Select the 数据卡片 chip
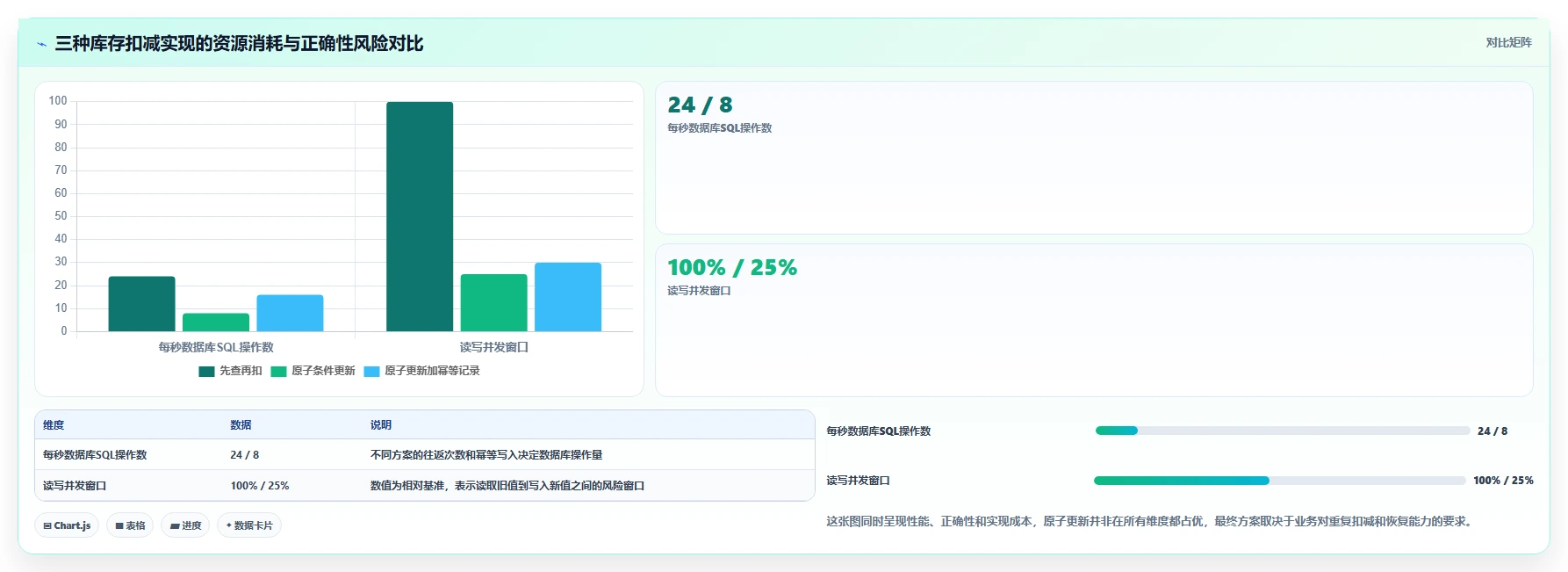Screen dimensions: 1568x572 pos(249,525)
